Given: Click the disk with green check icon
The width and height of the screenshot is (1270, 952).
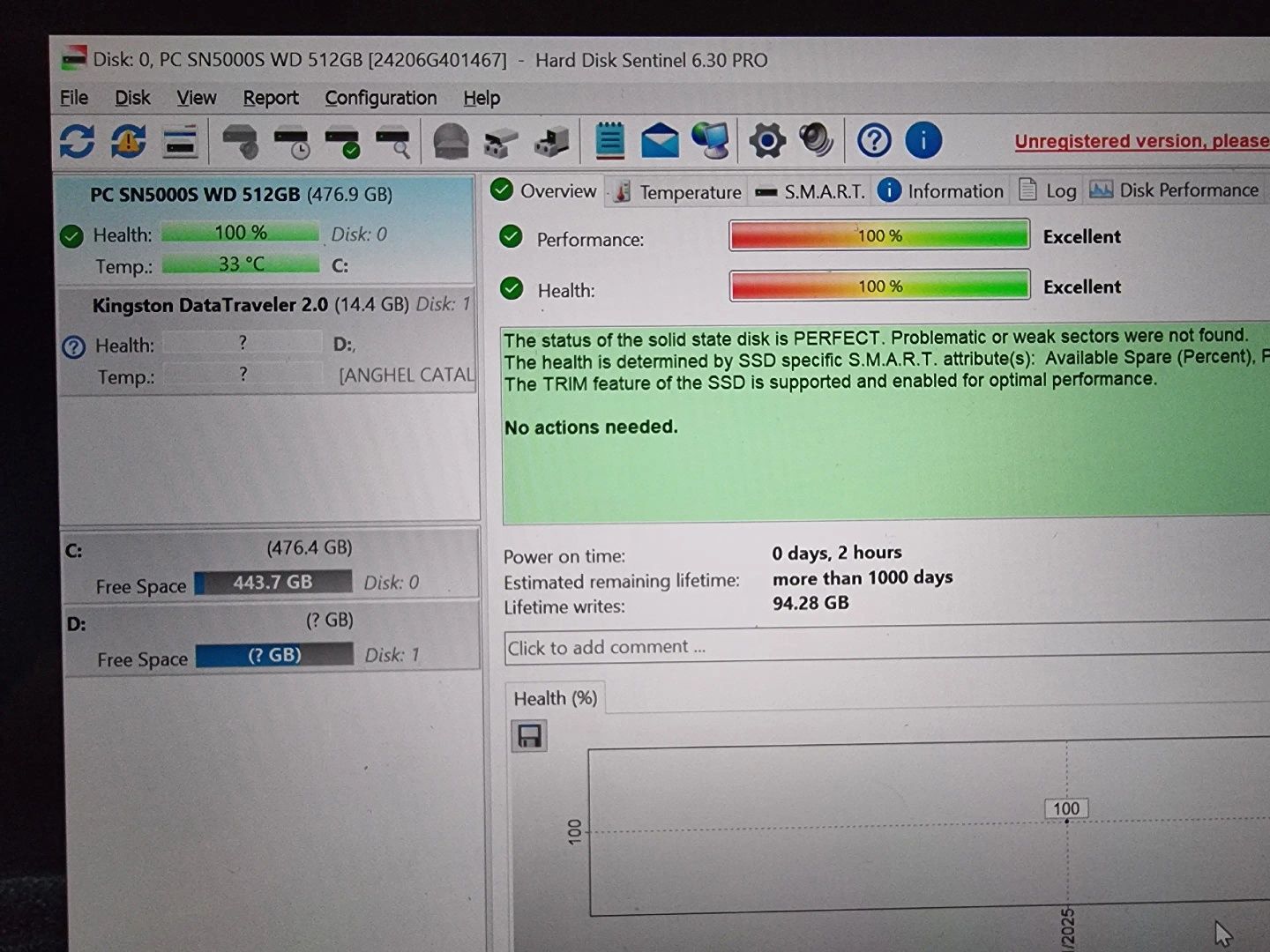Looking at the screenshot, I should (342, 143).
